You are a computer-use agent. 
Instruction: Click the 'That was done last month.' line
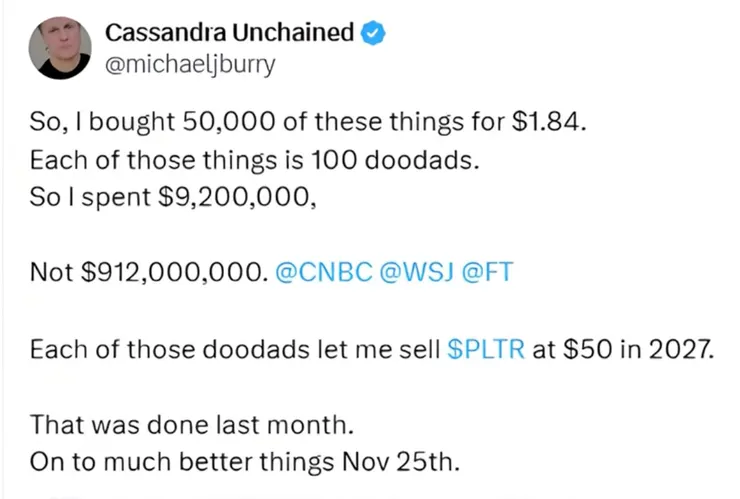click(x=191, y=425)
